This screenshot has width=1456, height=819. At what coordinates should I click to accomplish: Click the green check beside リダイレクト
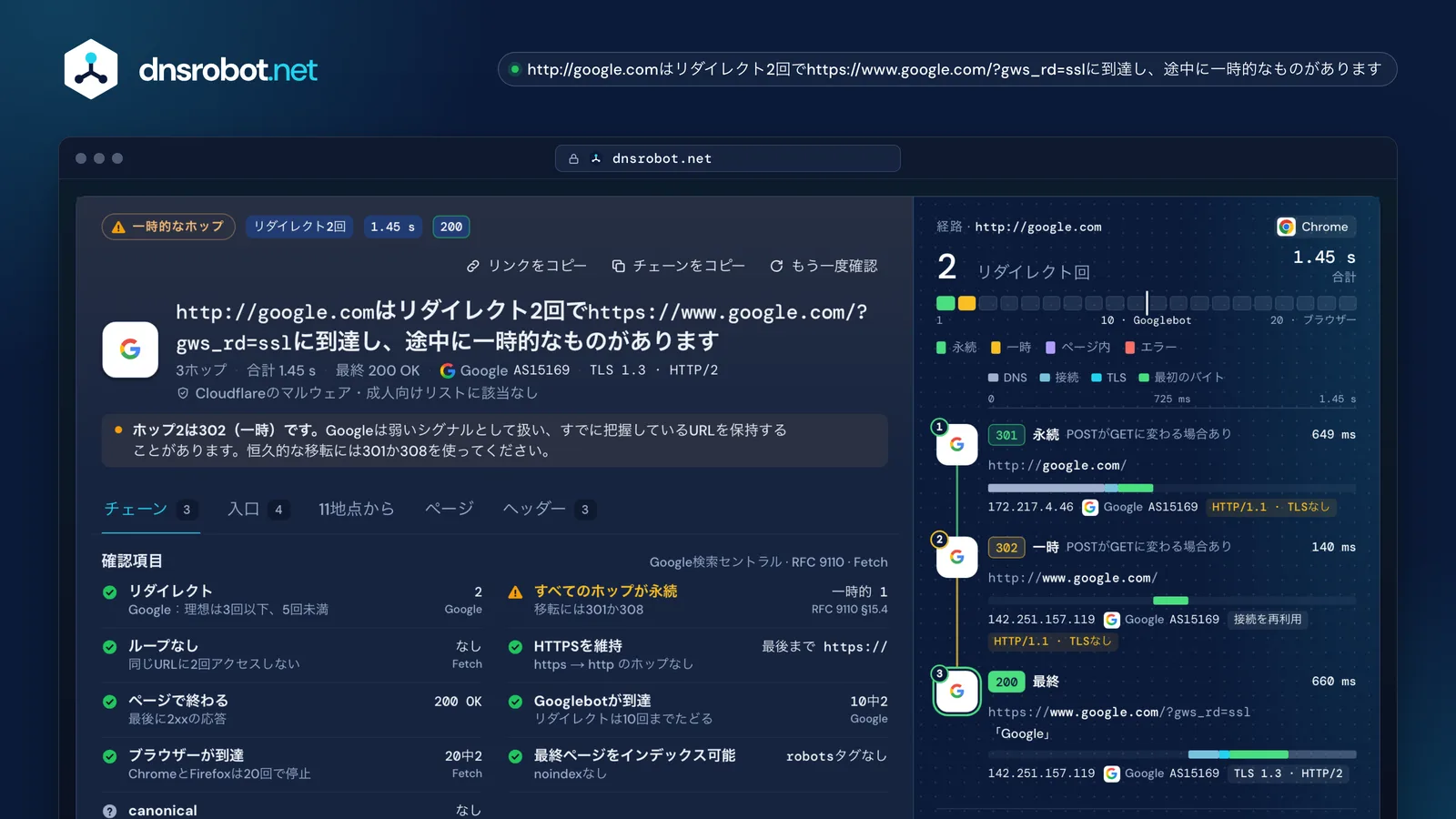coord(110,592)
